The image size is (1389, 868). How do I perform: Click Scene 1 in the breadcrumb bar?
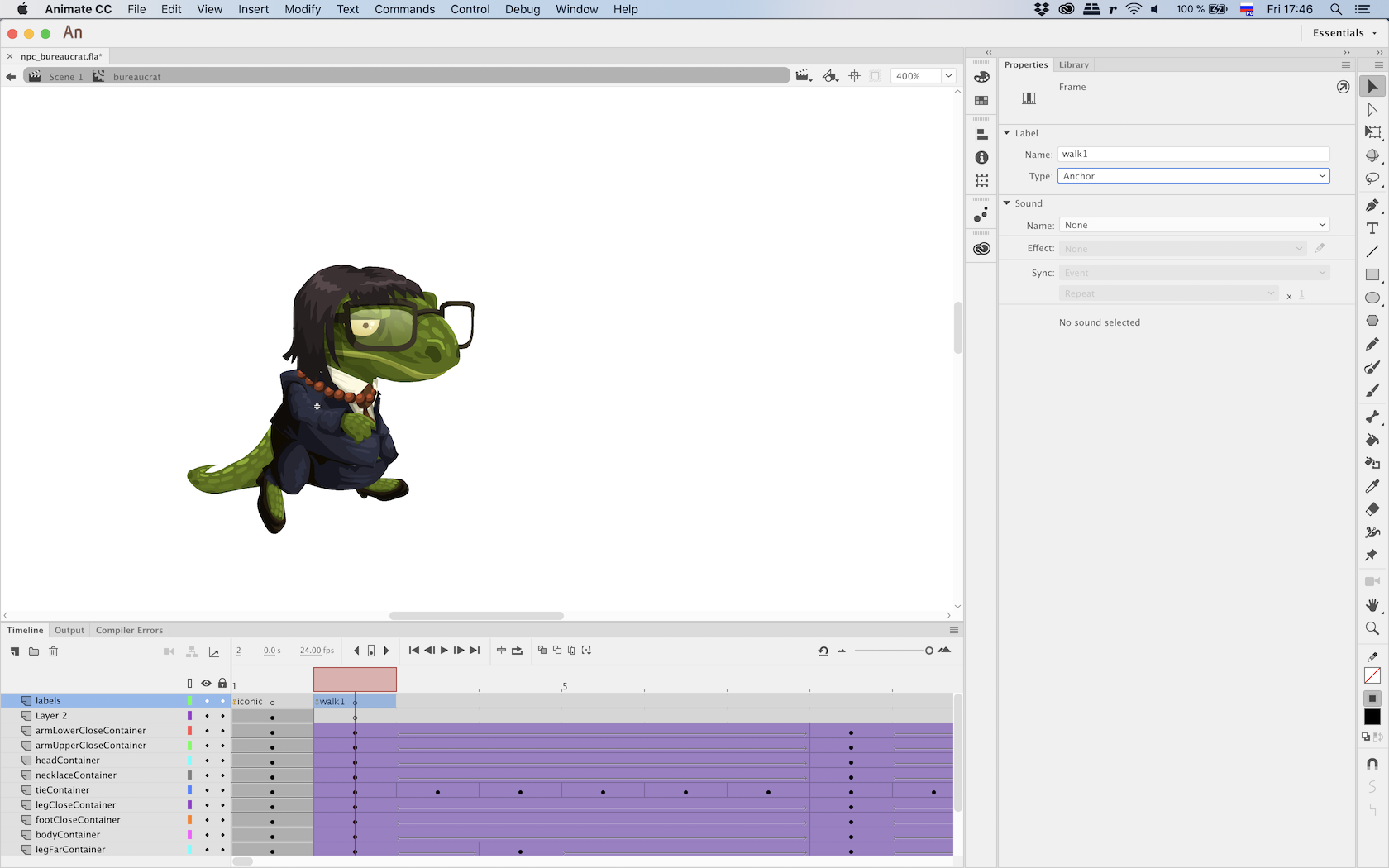coord(65,77)
